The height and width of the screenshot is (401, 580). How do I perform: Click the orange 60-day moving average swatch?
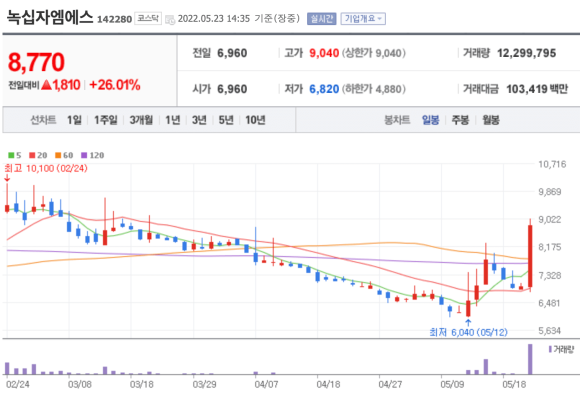point(58,155)
